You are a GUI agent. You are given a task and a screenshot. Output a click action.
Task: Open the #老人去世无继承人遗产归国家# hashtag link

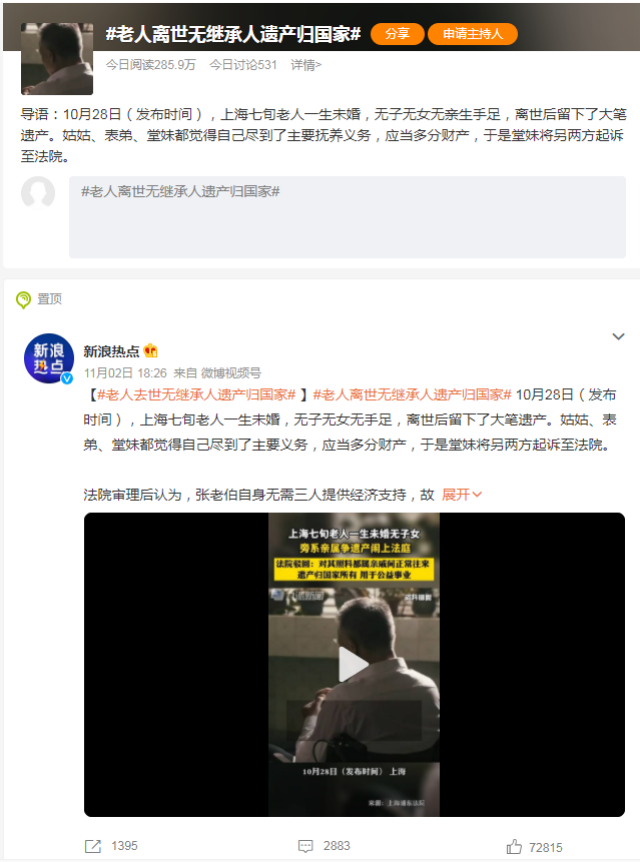click(x=196, y=395)
